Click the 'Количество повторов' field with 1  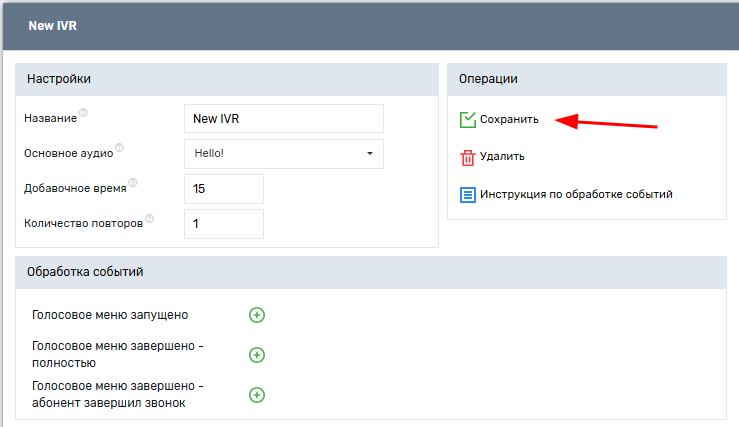click(224, 224)
